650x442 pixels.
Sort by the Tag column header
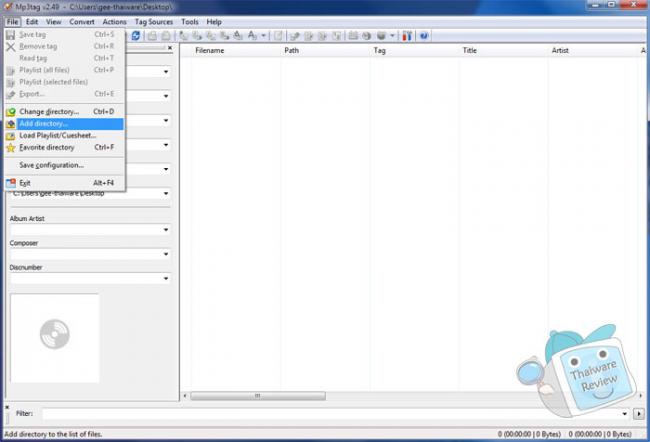point(414,51)
